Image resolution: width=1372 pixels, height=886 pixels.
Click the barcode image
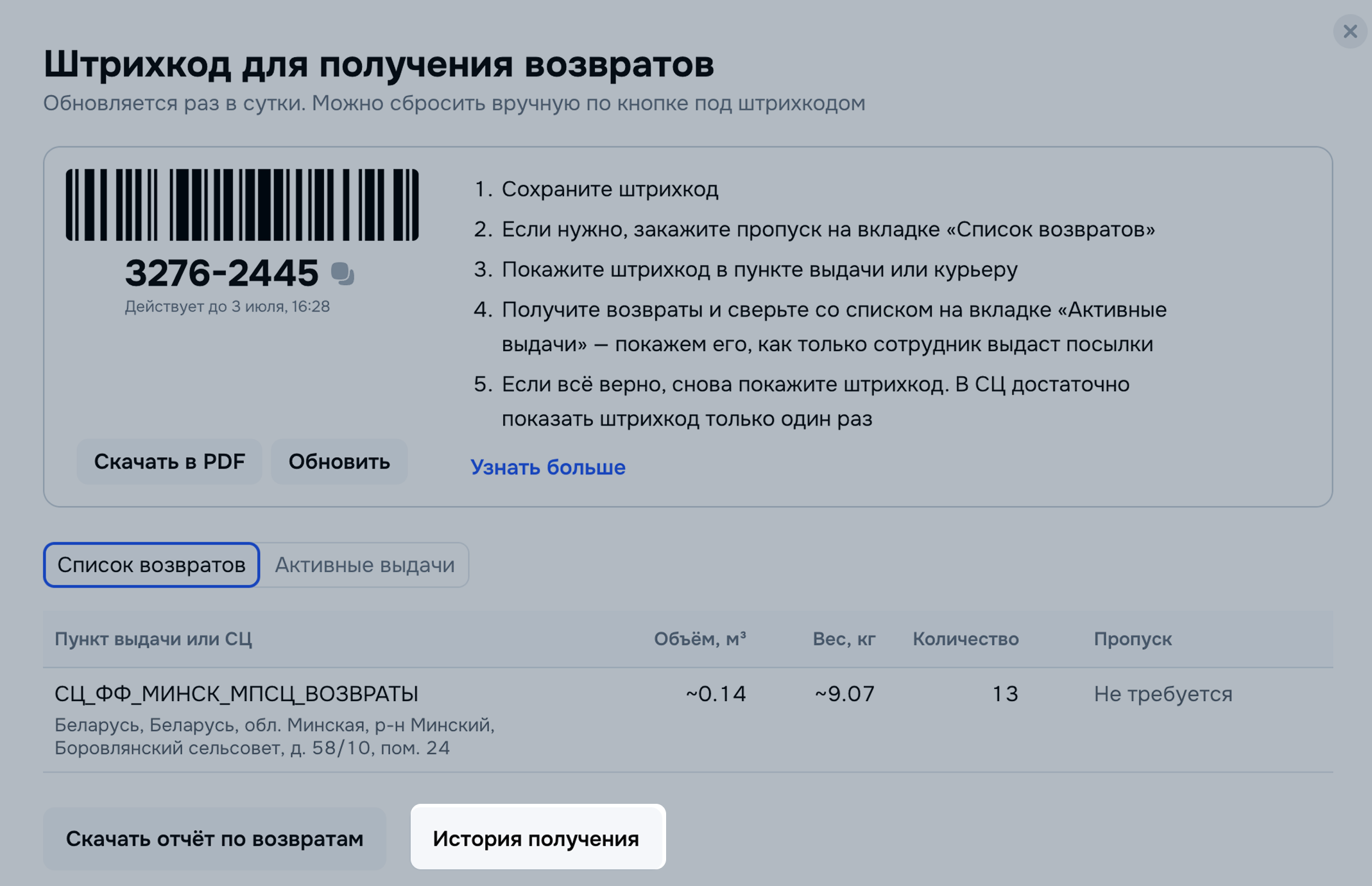click(242, 205)
